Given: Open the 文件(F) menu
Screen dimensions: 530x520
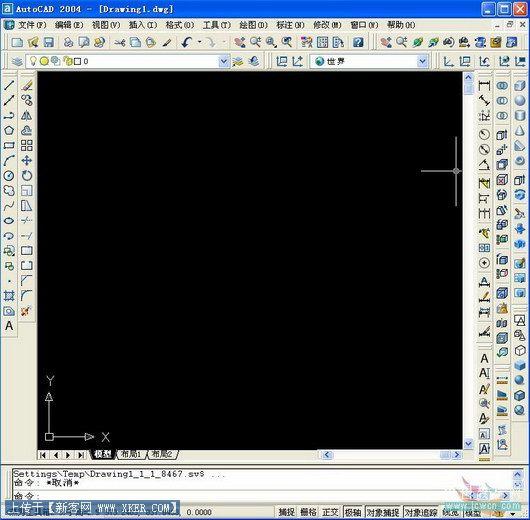Looking at the screenshot, I should (32, 25).
